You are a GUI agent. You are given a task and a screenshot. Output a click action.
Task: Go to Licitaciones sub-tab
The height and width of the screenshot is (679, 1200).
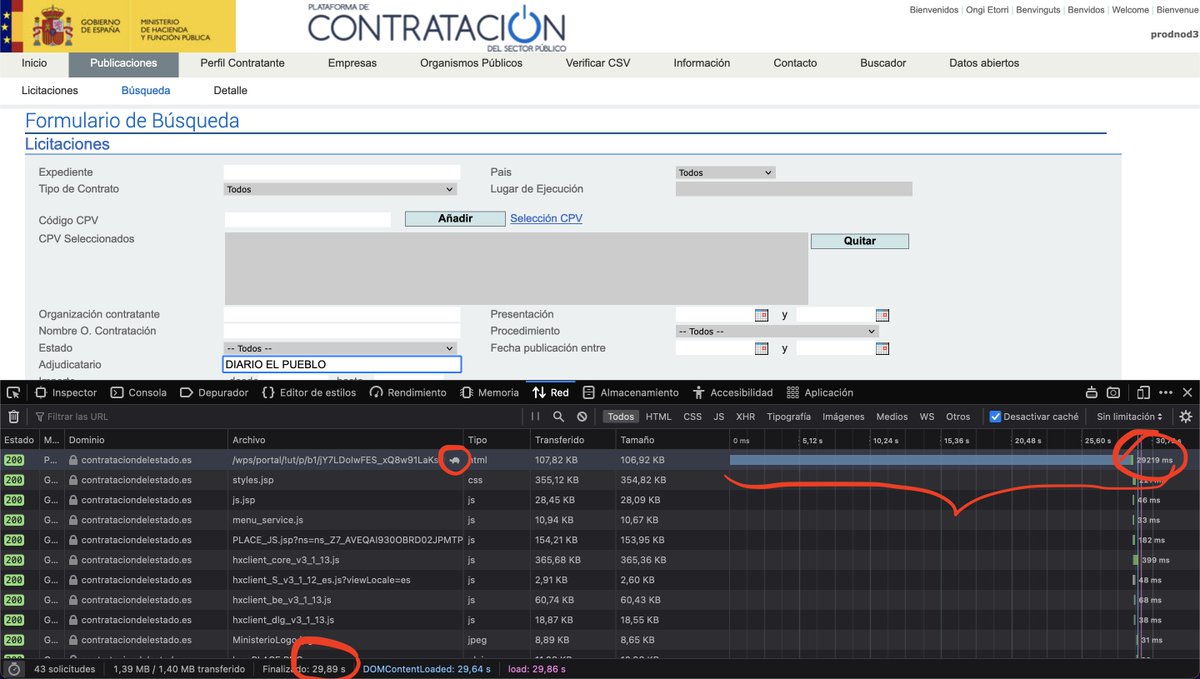tap(50, 90)
